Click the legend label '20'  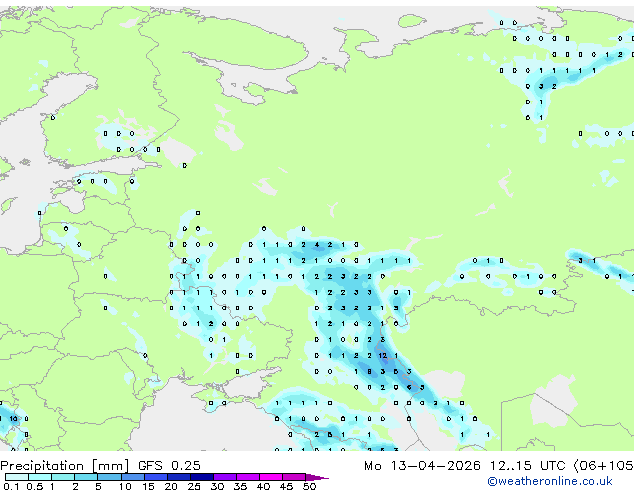[x=171, y=486]
